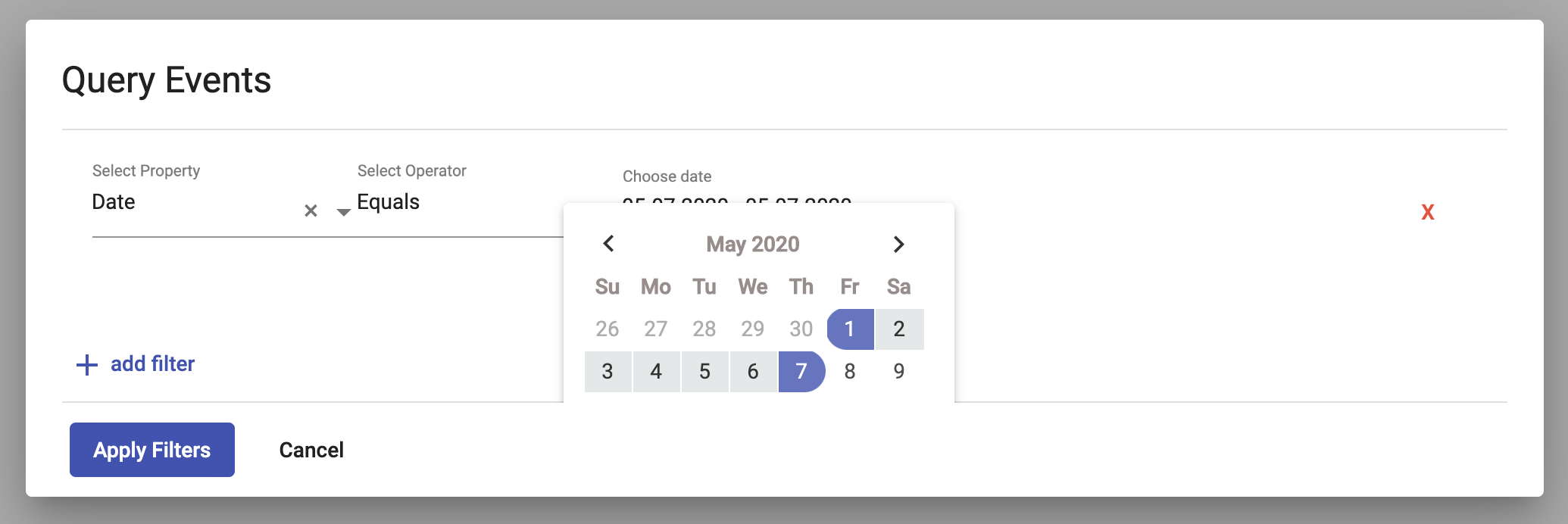Viewport: 1568px width, 524px height.
Task: Open the Equals operator dropdown
Action: pos(389,201)
